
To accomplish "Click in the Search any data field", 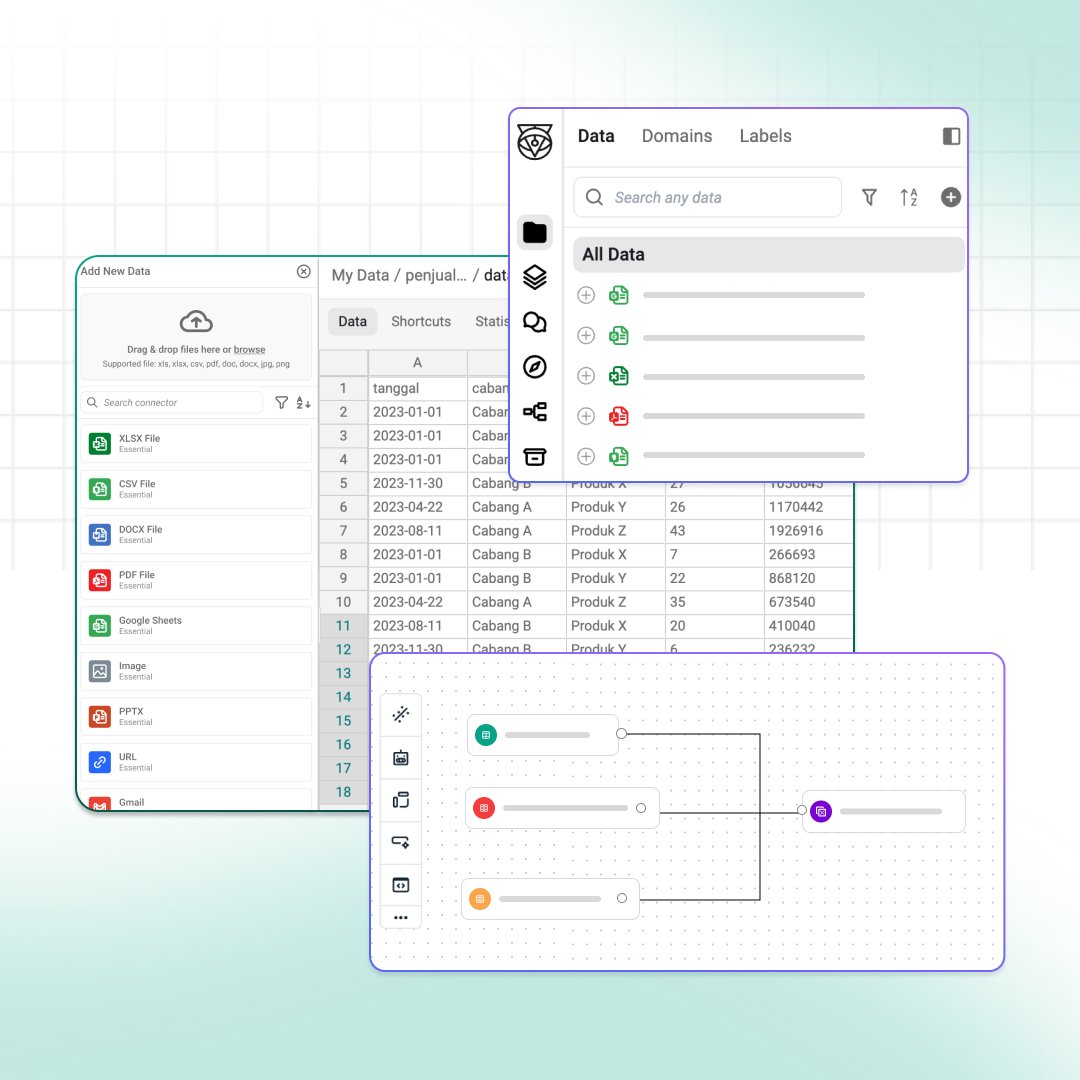I will [x=707, y=198].
